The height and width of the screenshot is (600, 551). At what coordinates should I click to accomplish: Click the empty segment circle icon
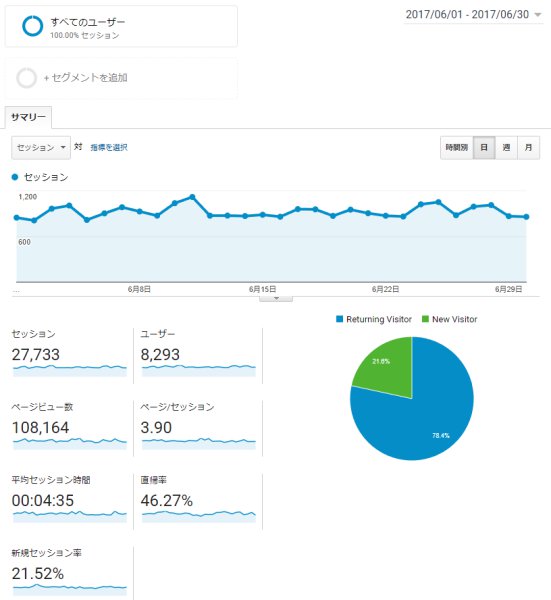point(26,78)
